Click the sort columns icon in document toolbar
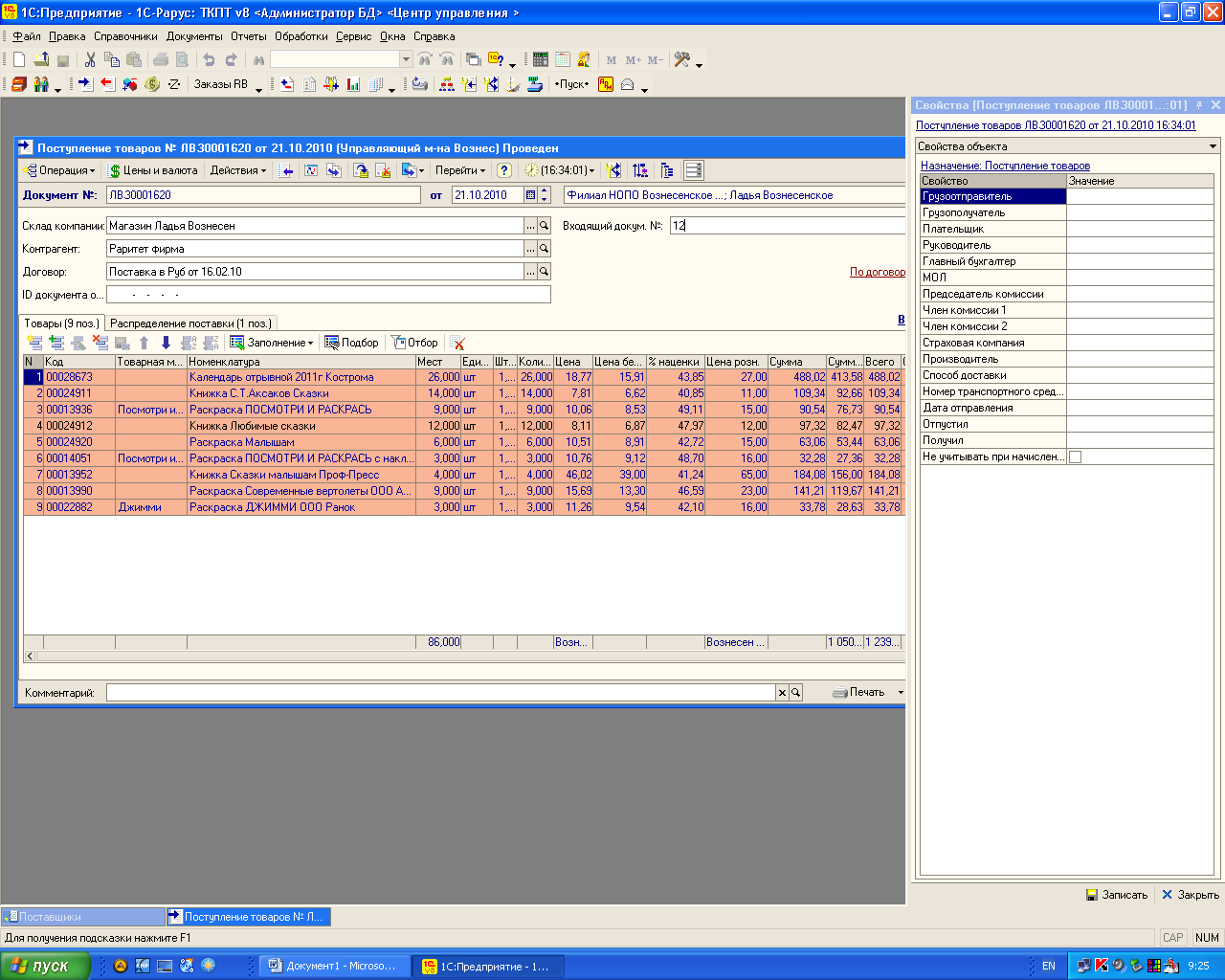 [640, 170]
